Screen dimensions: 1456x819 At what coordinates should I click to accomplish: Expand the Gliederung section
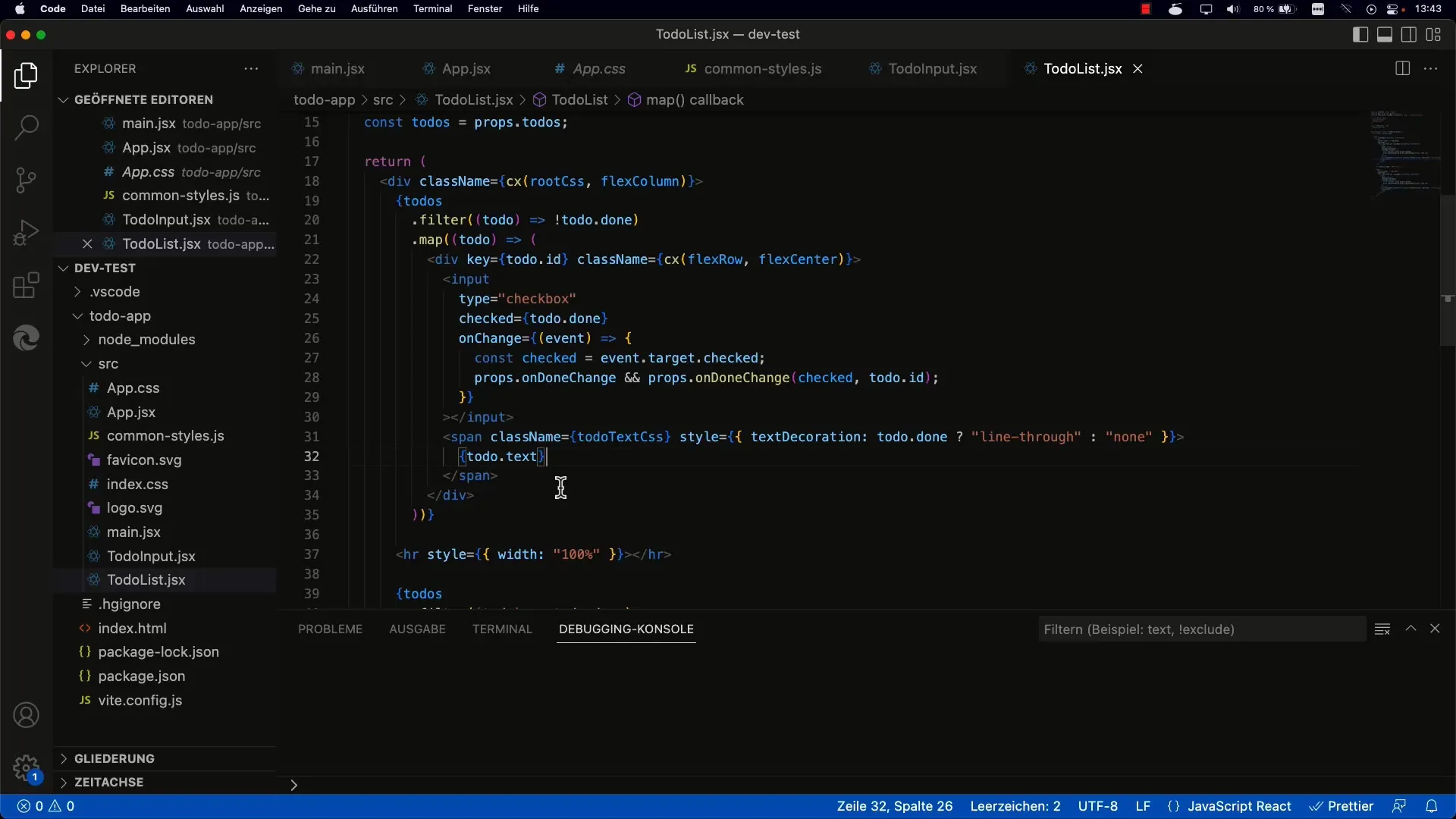click(x=114, y=758)
